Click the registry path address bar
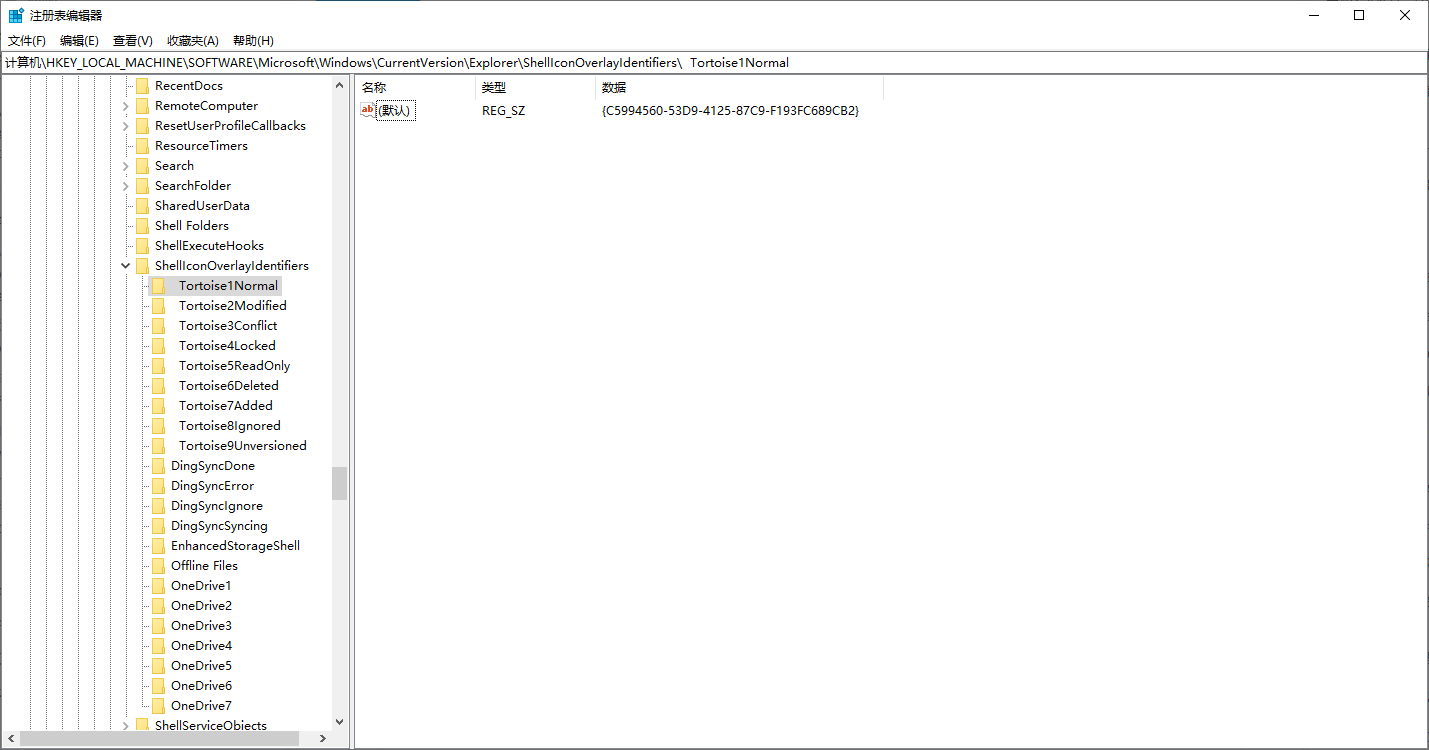This screenshot has width=1429, height=750. click(714, 62)
